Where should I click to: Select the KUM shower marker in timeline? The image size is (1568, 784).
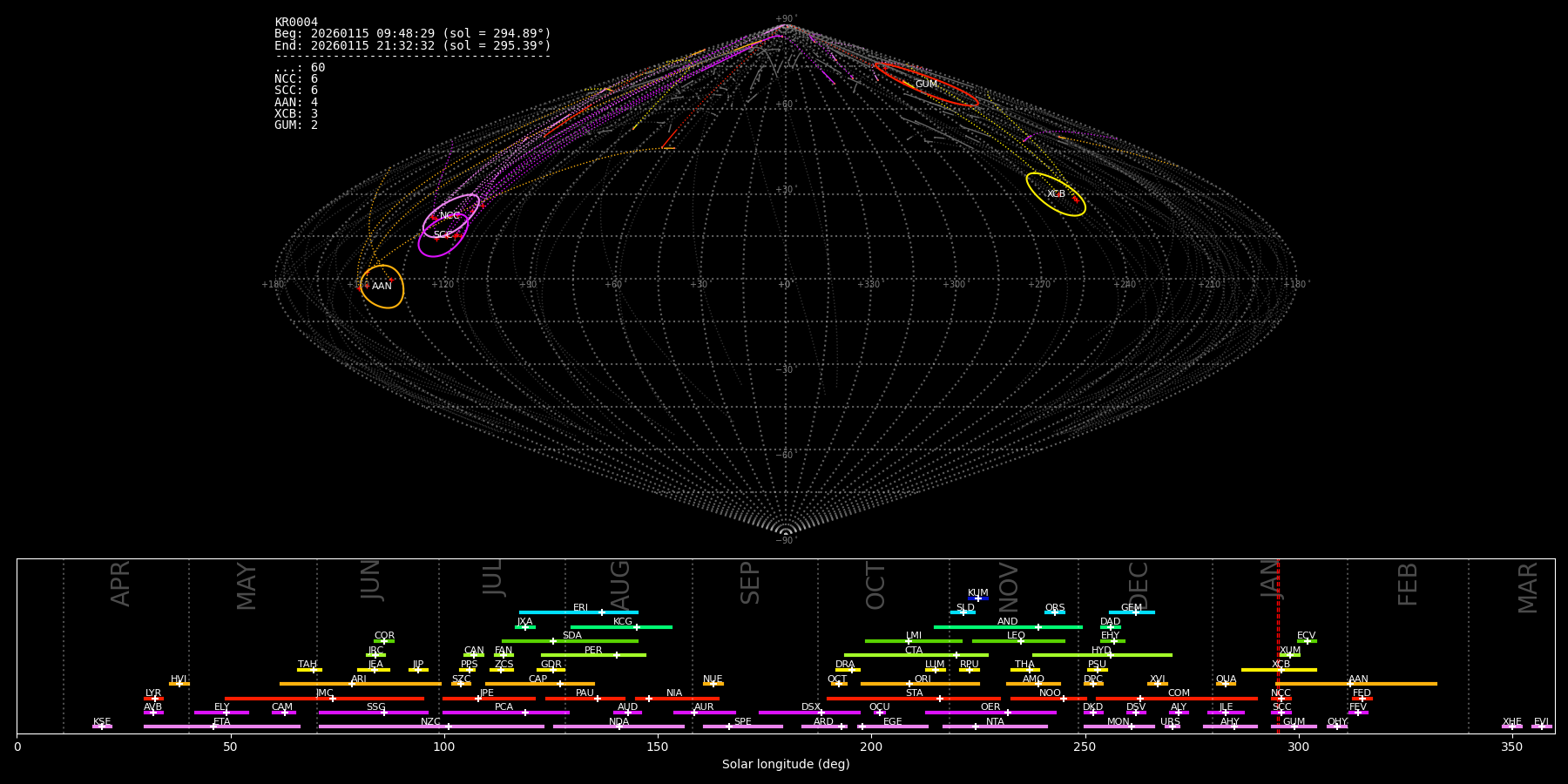[977, 598]
